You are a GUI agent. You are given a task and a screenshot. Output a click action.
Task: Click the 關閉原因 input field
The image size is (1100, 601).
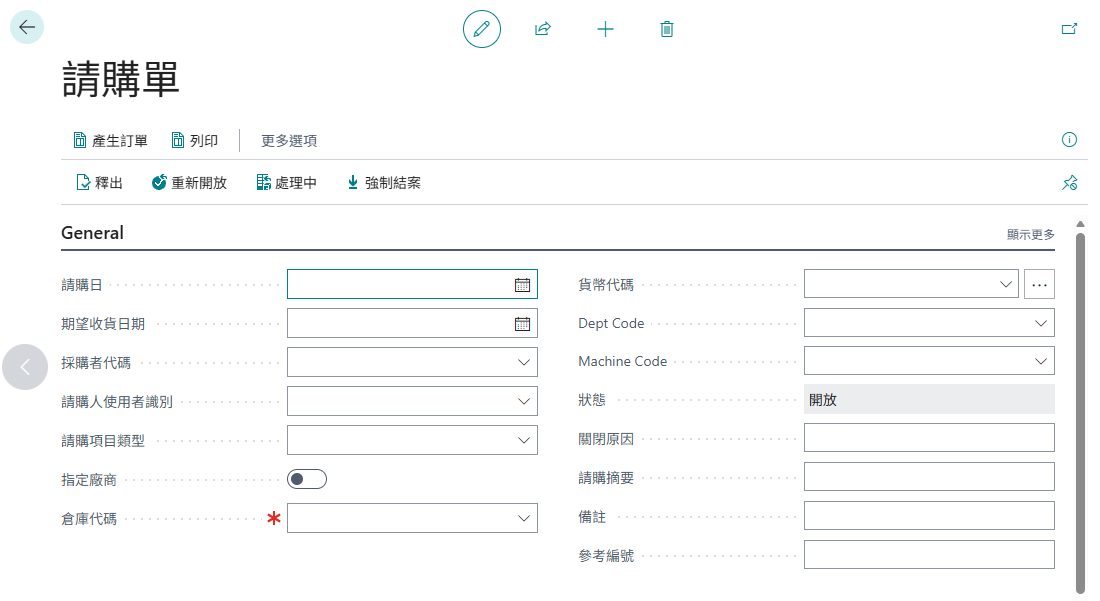click(929, 438)
